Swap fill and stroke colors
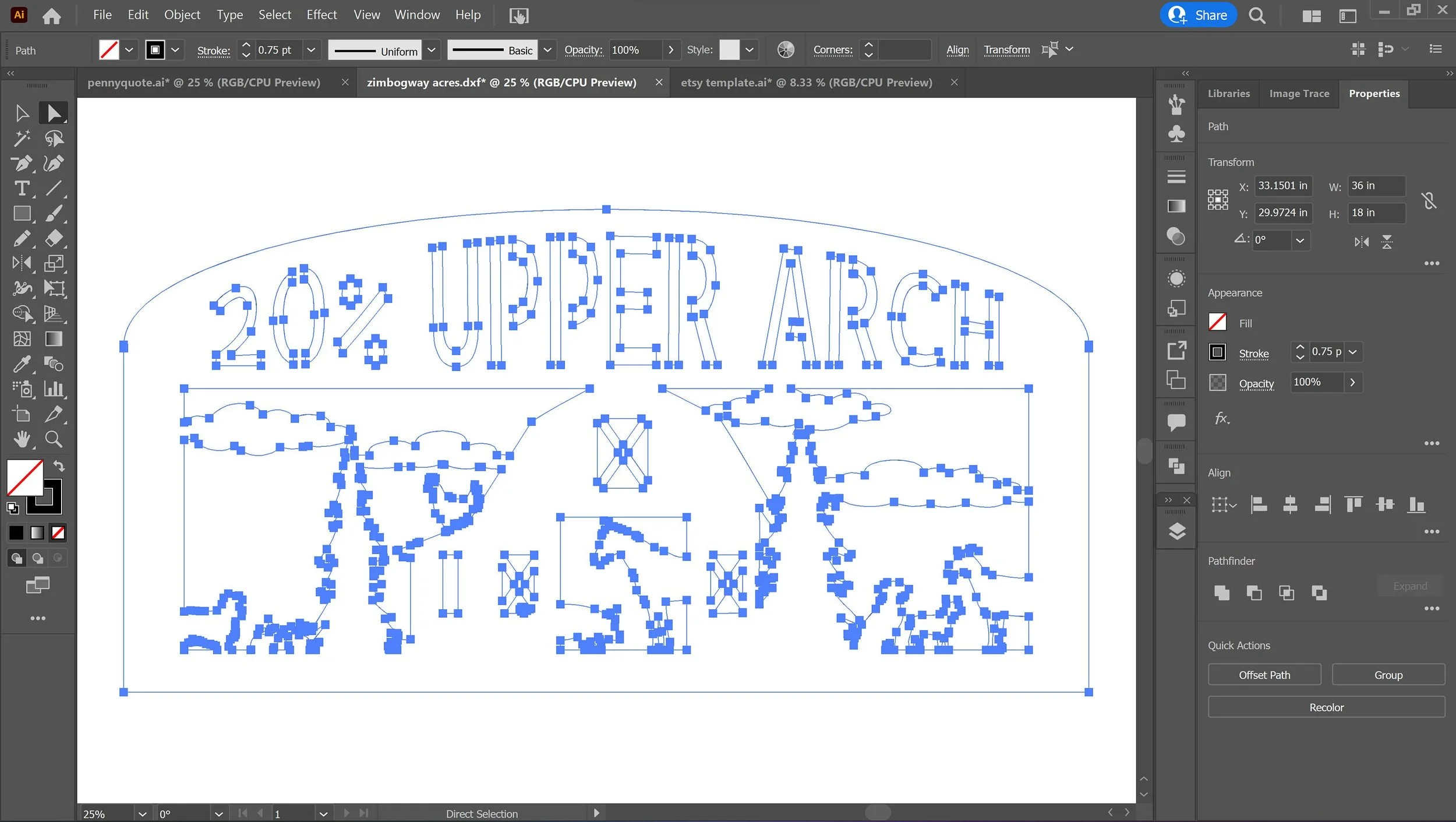 59,465
